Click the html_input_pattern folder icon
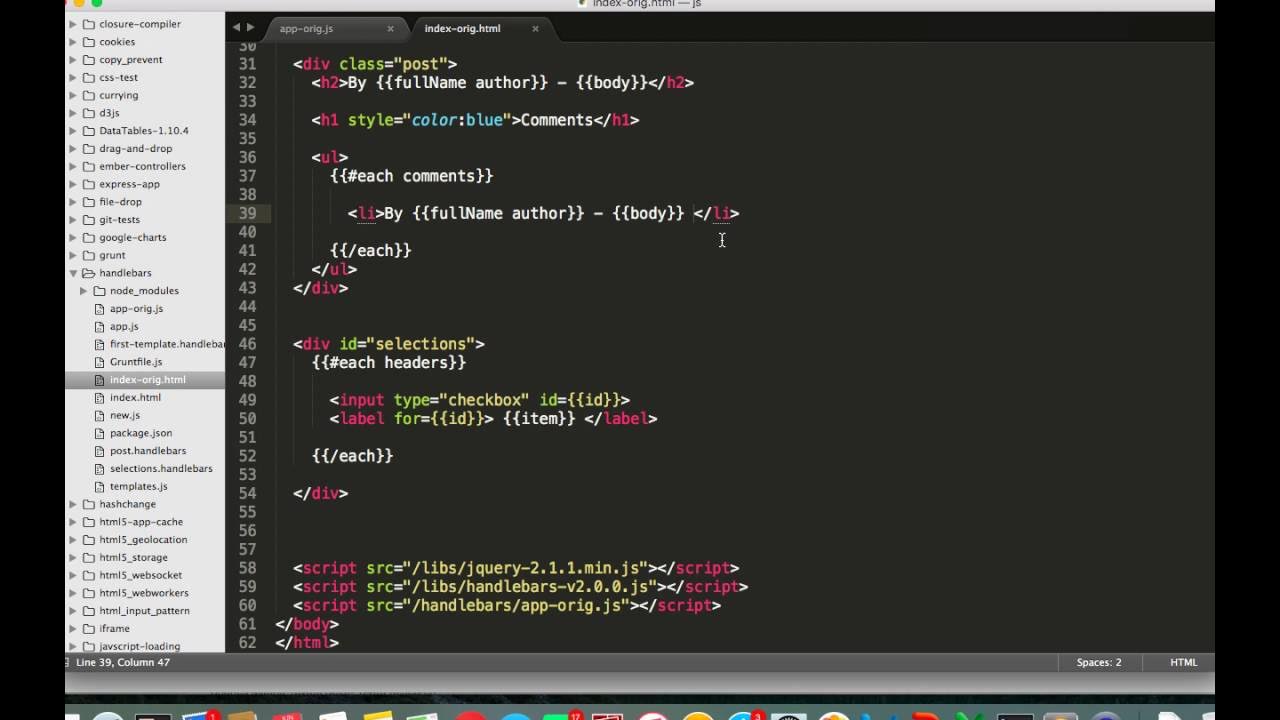This screenshot has height=720, width=1280. [89, 611]
